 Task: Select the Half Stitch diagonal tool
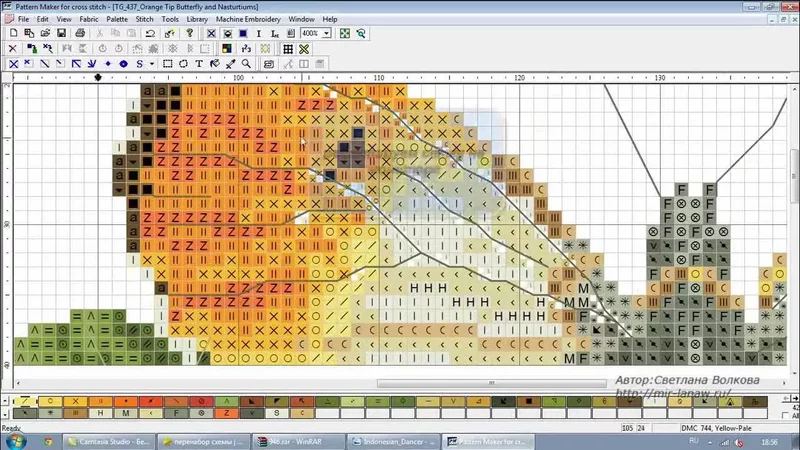45,64
